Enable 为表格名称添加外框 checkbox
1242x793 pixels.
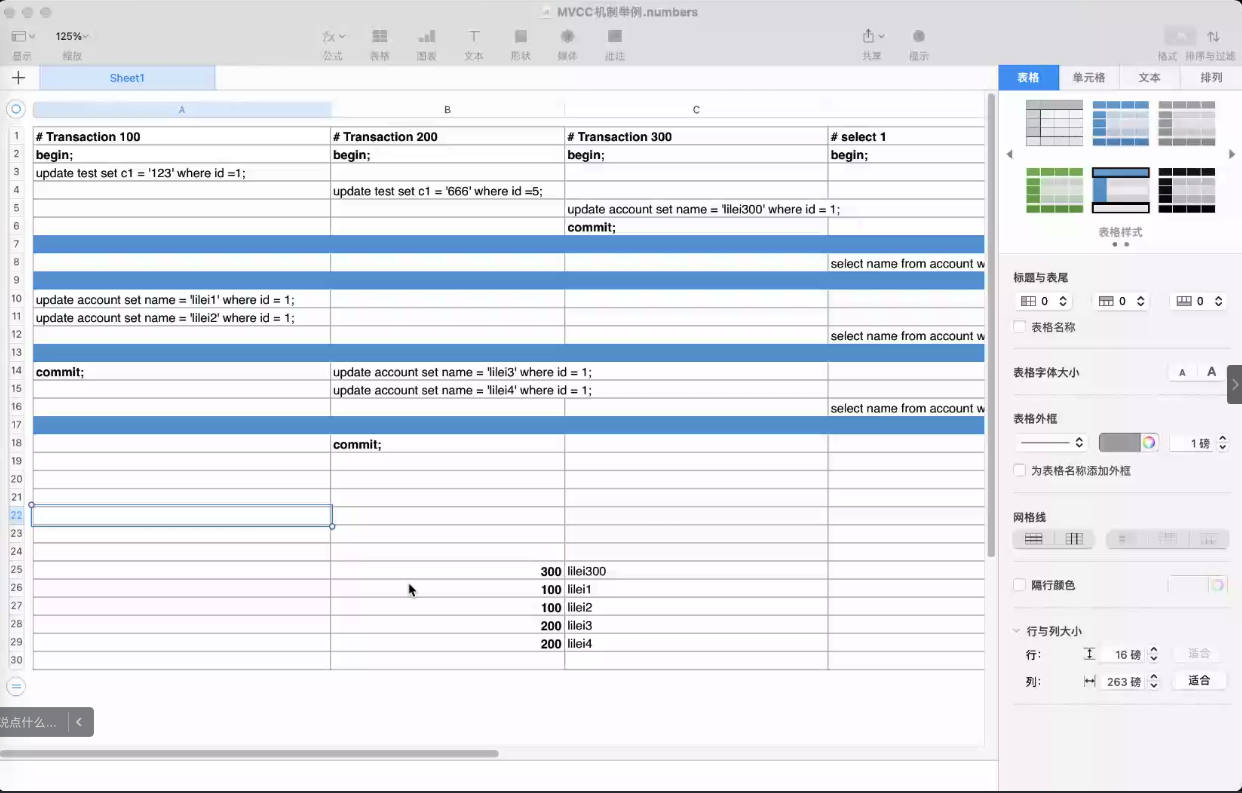[1020, 470]
